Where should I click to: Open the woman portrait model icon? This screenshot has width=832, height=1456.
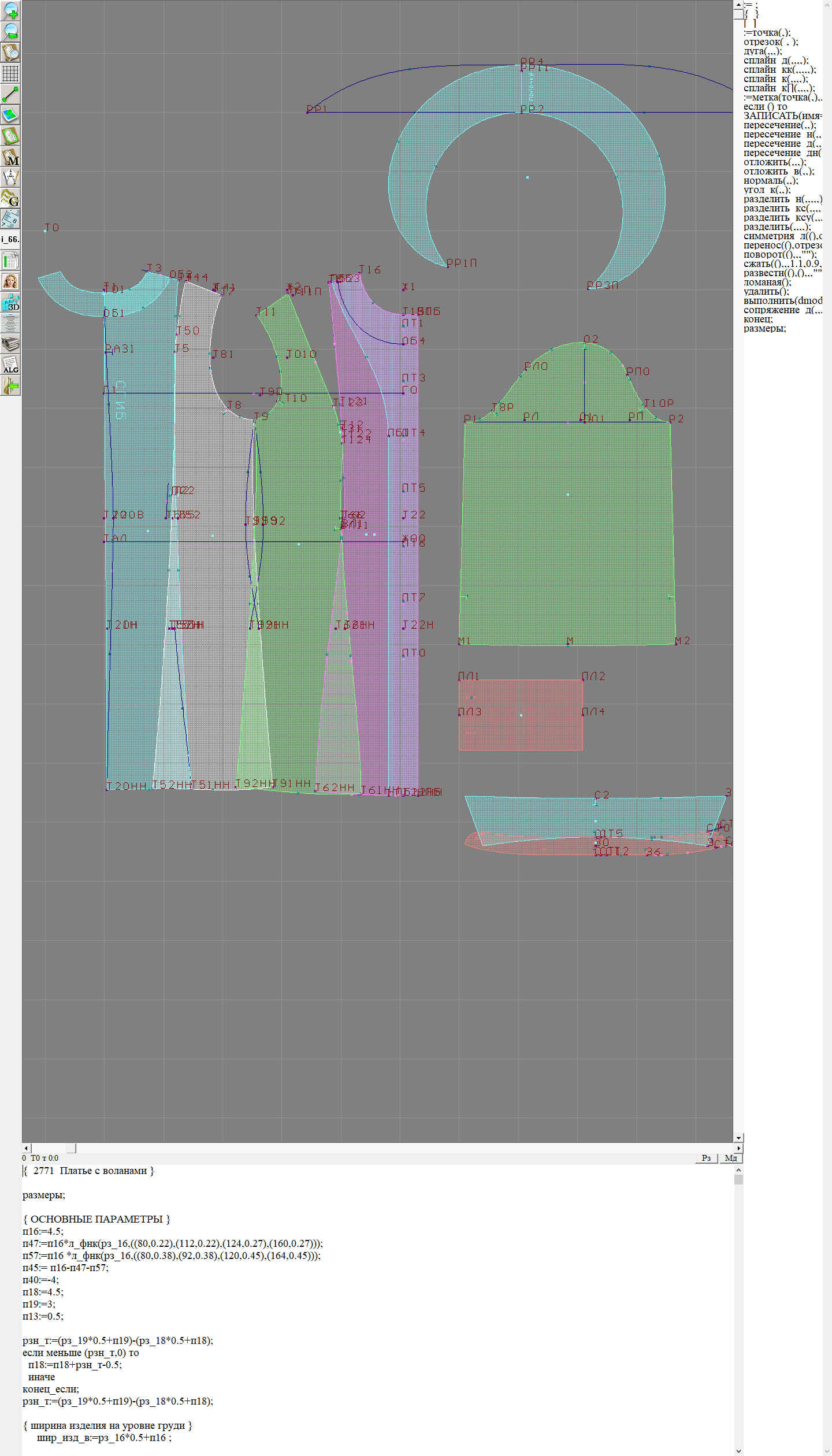click(10, 281)
